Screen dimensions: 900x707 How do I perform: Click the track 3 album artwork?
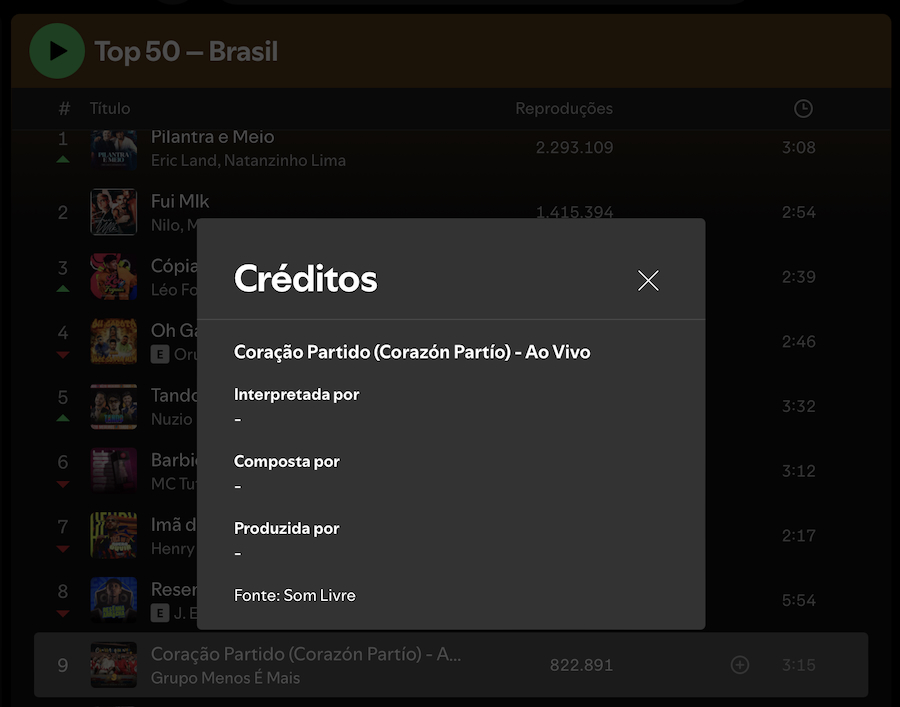coord(114,277)
